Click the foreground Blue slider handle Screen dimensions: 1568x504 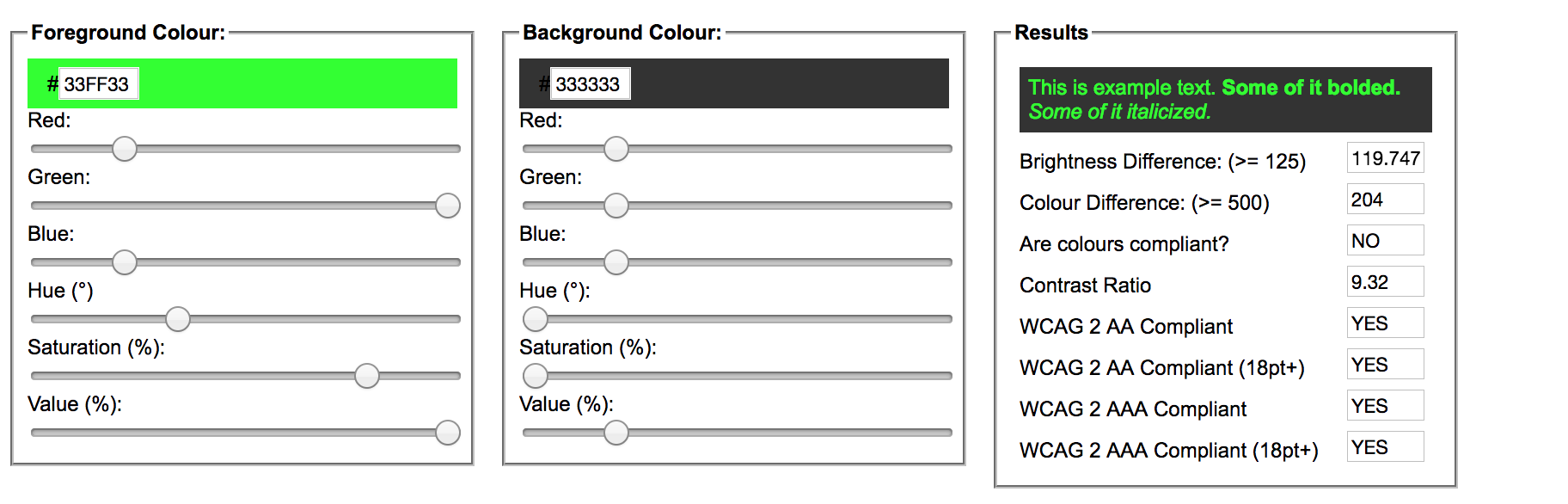(x=125, y=262)
